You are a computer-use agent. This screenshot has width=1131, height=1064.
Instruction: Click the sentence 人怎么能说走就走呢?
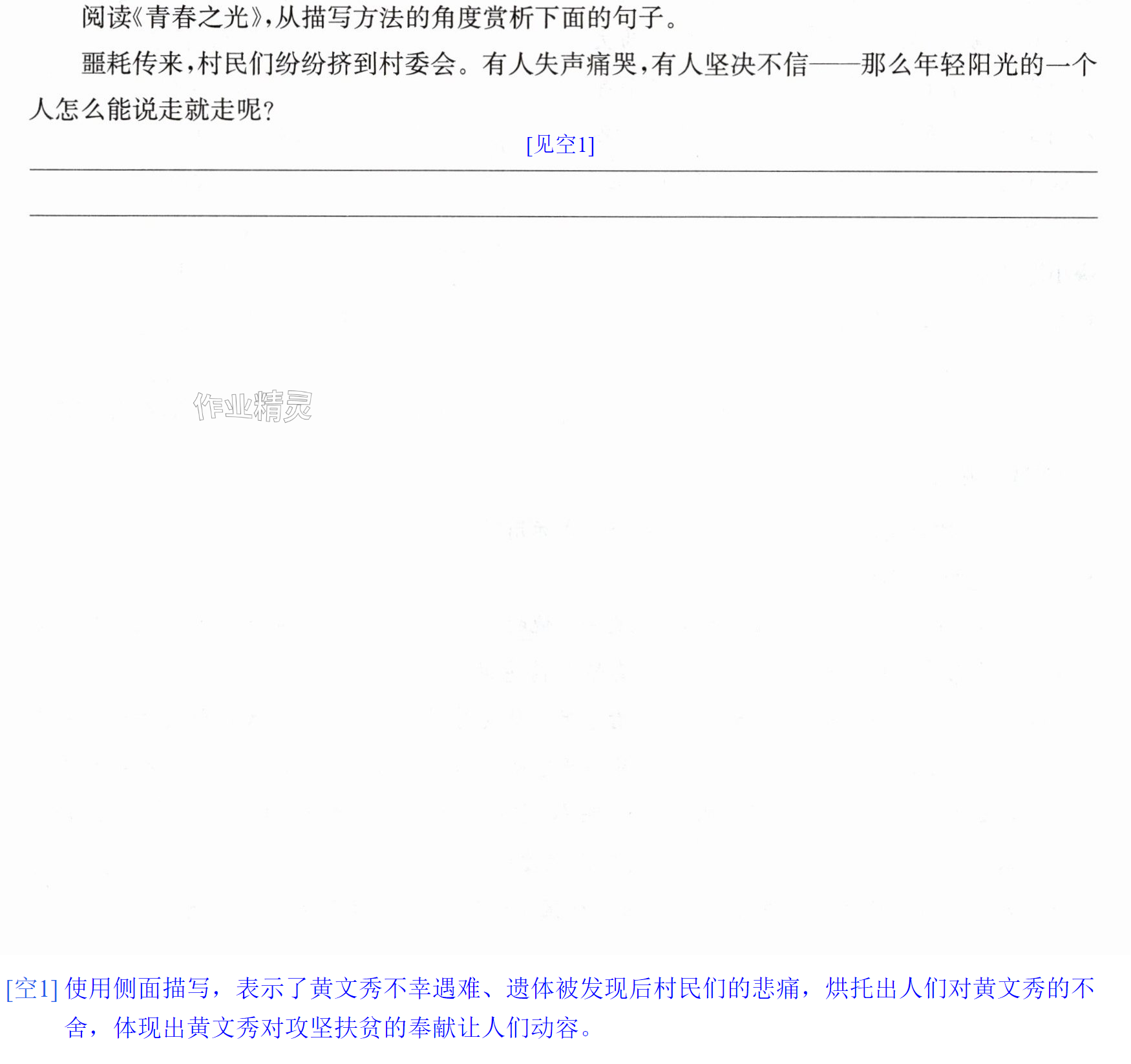(153, 109)
